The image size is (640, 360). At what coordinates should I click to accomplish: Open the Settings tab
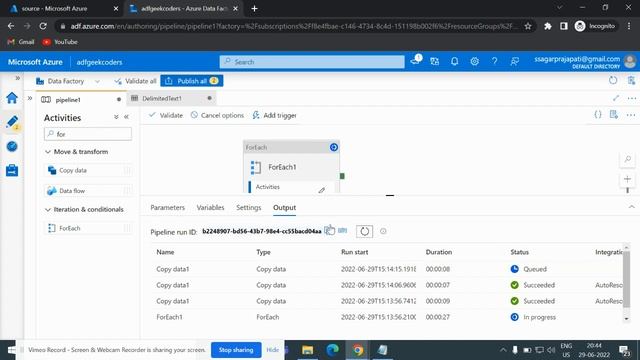click(248, 207)
